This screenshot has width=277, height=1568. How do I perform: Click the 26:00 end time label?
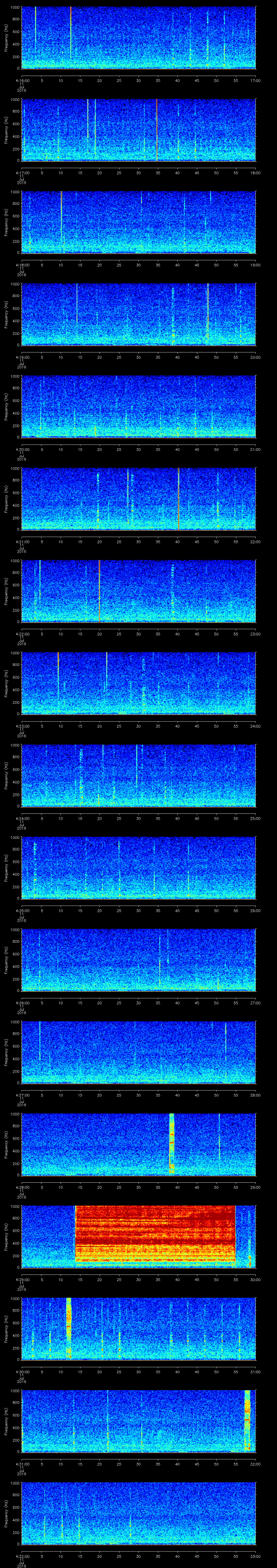click(x=255, y=910)
